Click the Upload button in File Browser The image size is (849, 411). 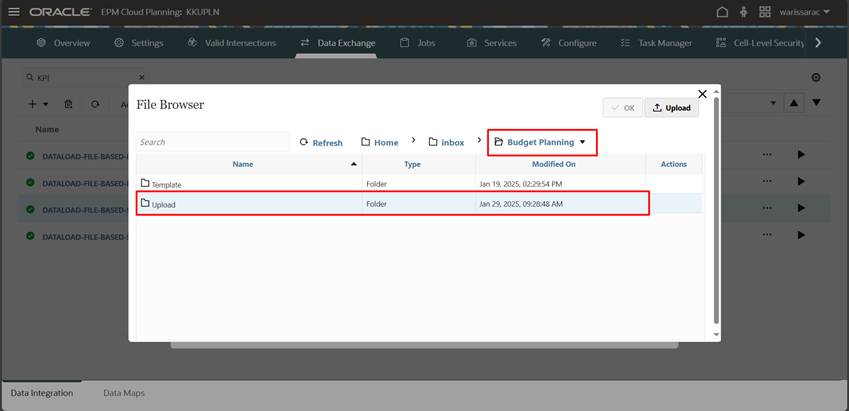pyautogui.click(x=671, y=108)
